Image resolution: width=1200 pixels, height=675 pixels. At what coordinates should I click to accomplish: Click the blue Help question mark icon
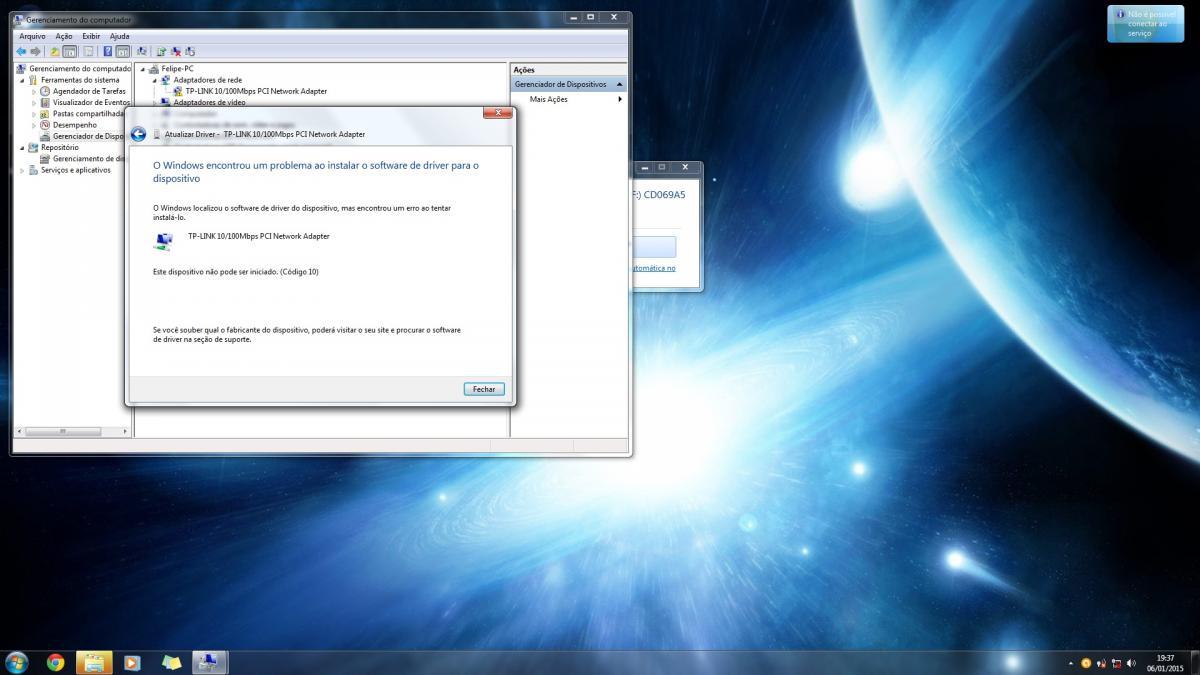click(107, 51)
